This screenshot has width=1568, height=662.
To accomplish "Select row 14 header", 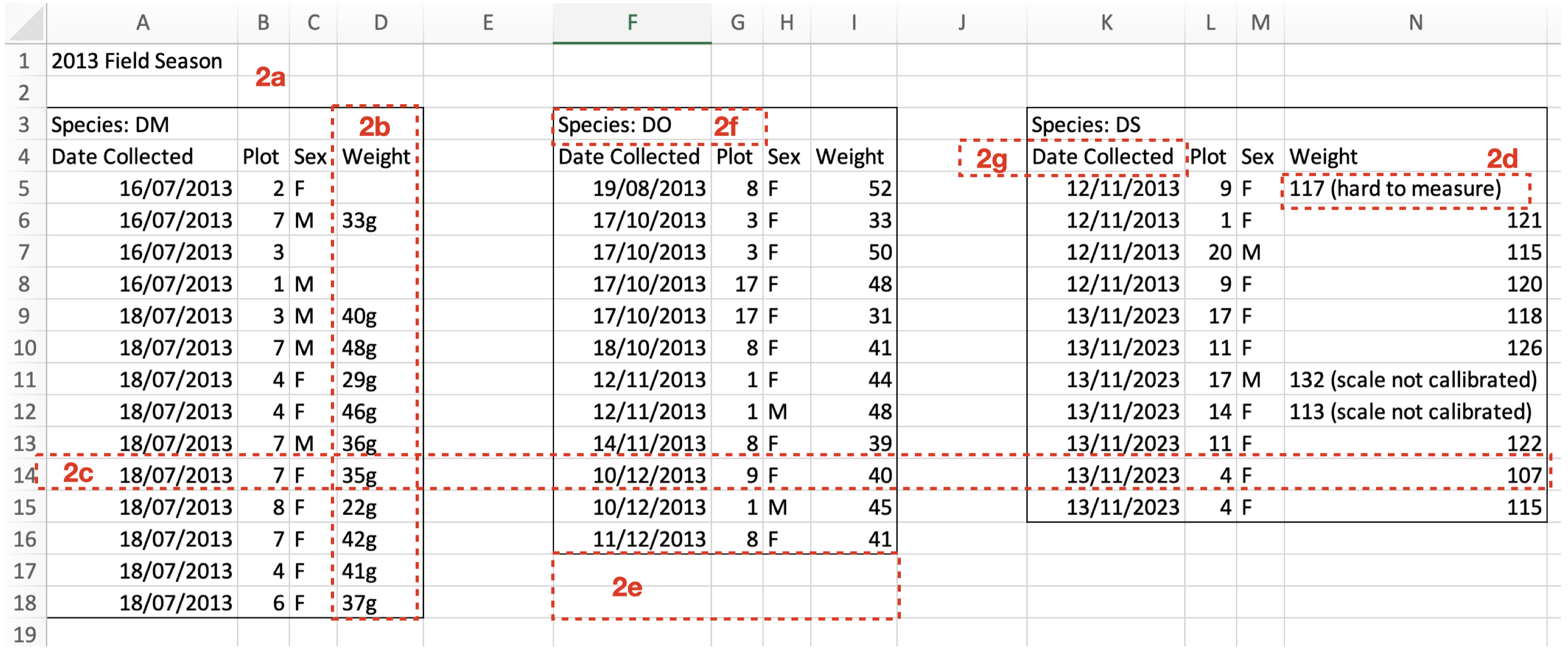I will 24,474.
